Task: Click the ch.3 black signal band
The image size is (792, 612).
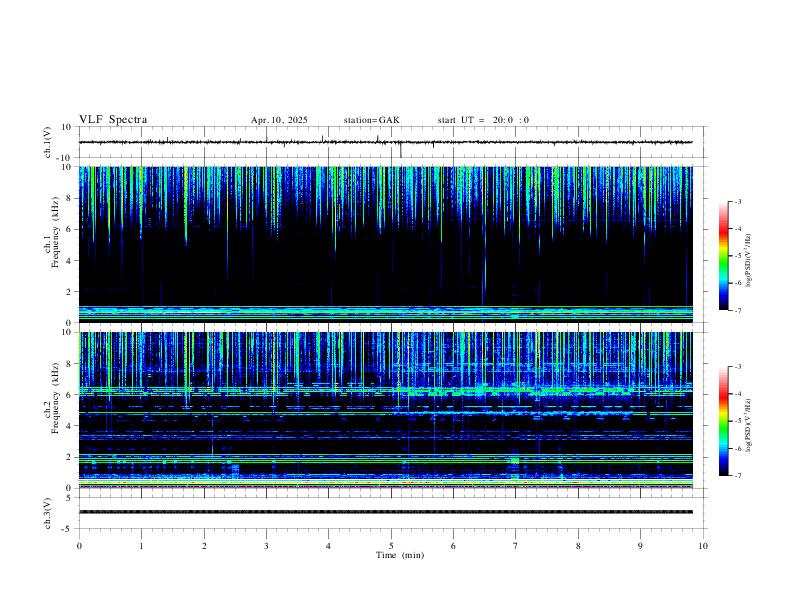Action: pos(385,512)
